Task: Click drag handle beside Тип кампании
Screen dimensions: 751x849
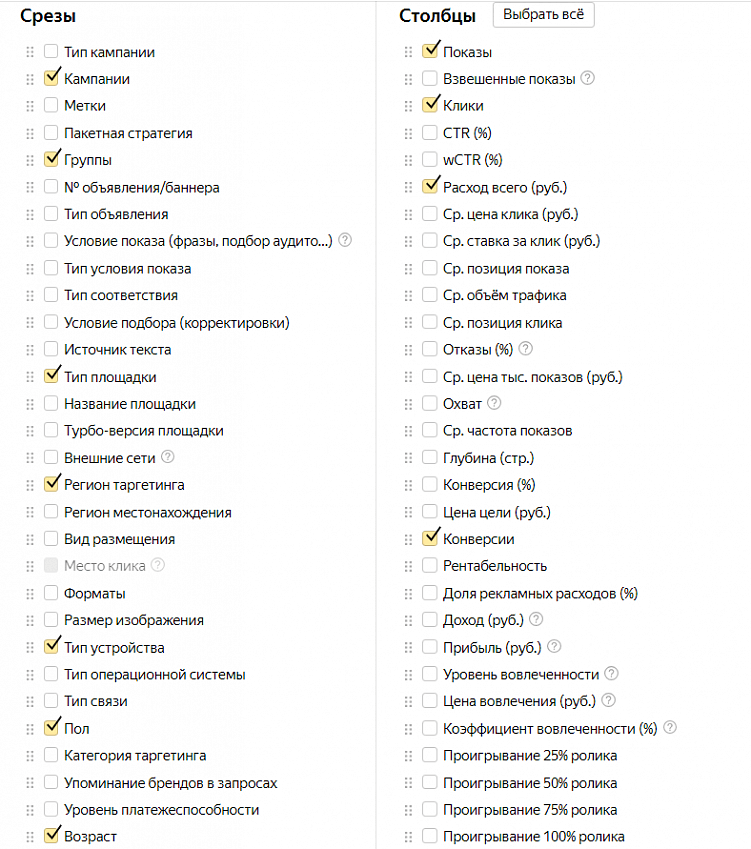Action: coord(30,52)
